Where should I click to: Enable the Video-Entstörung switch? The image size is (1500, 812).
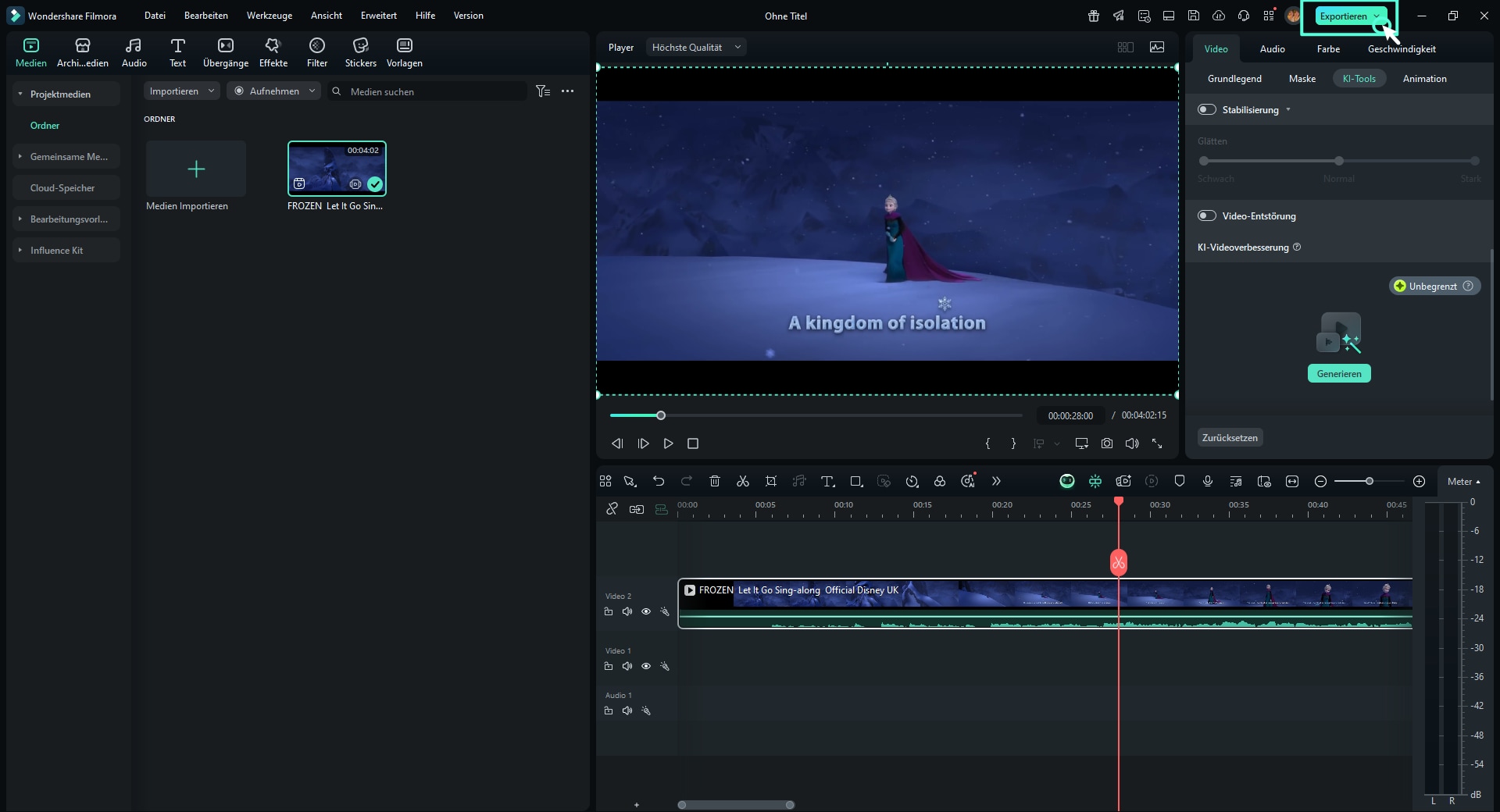pyautogui.click(x=1207, y=215)
